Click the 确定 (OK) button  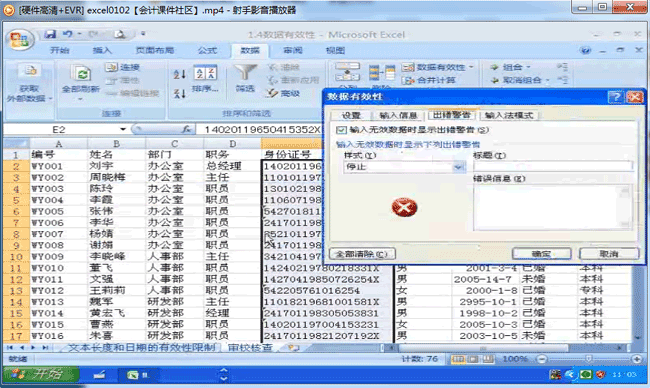(541, 254)
